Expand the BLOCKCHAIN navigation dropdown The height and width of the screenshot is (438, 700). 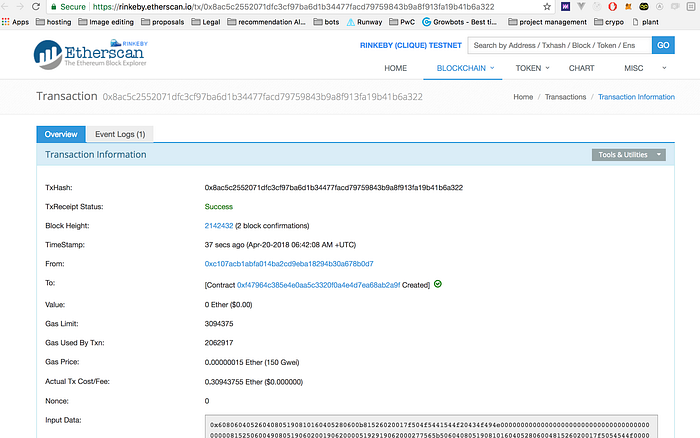point(466,68)
